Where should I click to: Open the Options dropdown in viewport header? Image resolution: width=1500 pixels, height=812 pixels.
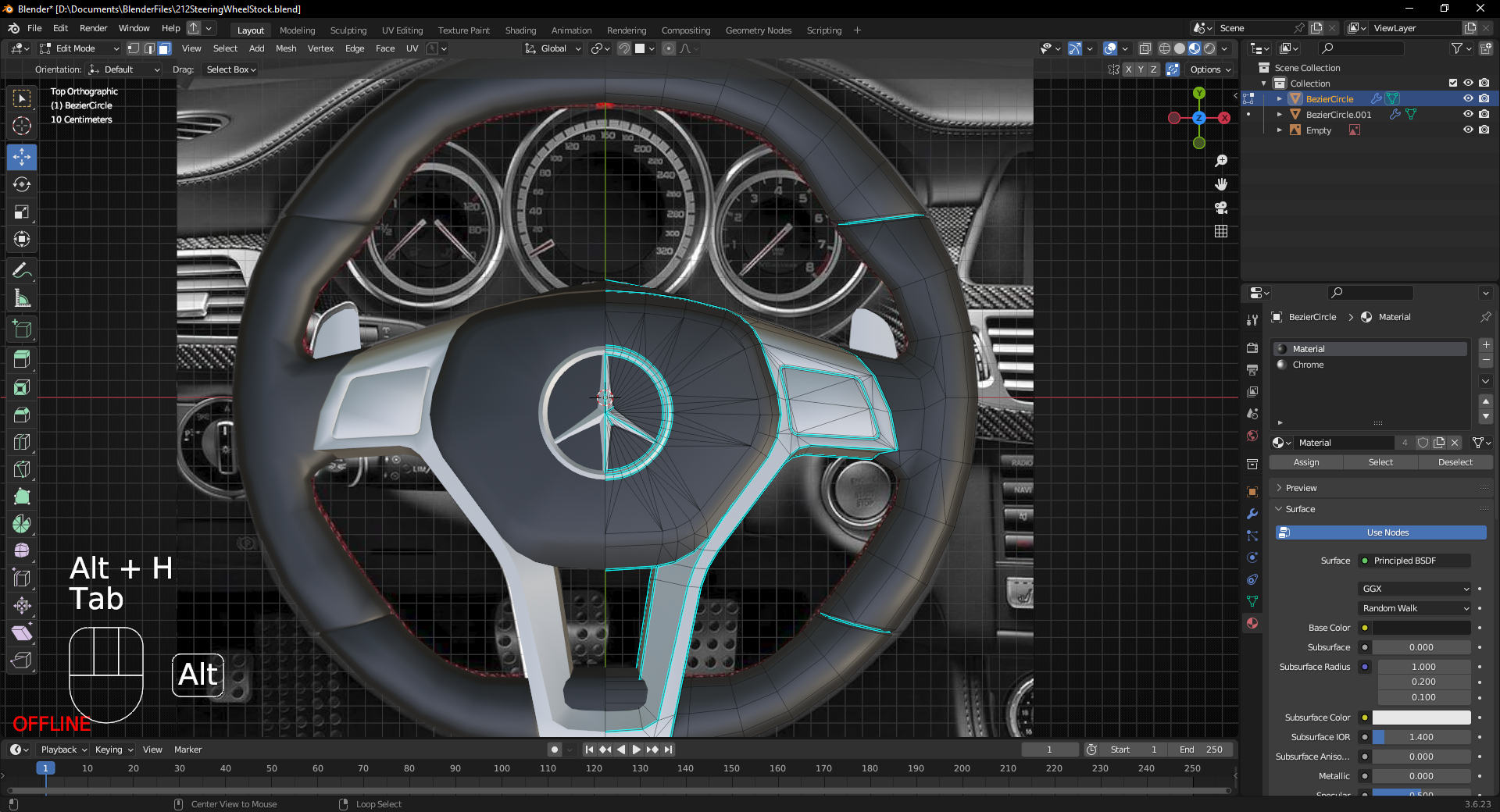tap(1210, 69)
